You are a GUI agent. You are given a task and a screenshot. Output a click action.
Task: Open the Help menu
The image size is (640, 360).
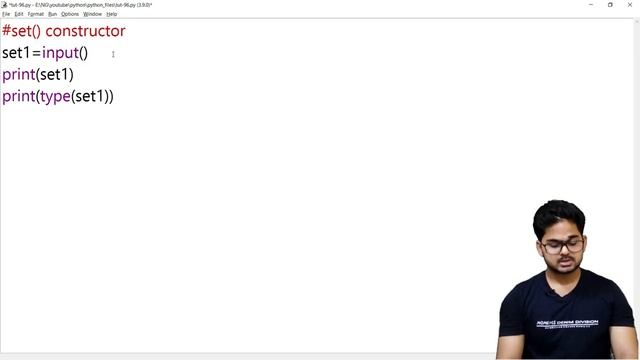click(111, 14)
